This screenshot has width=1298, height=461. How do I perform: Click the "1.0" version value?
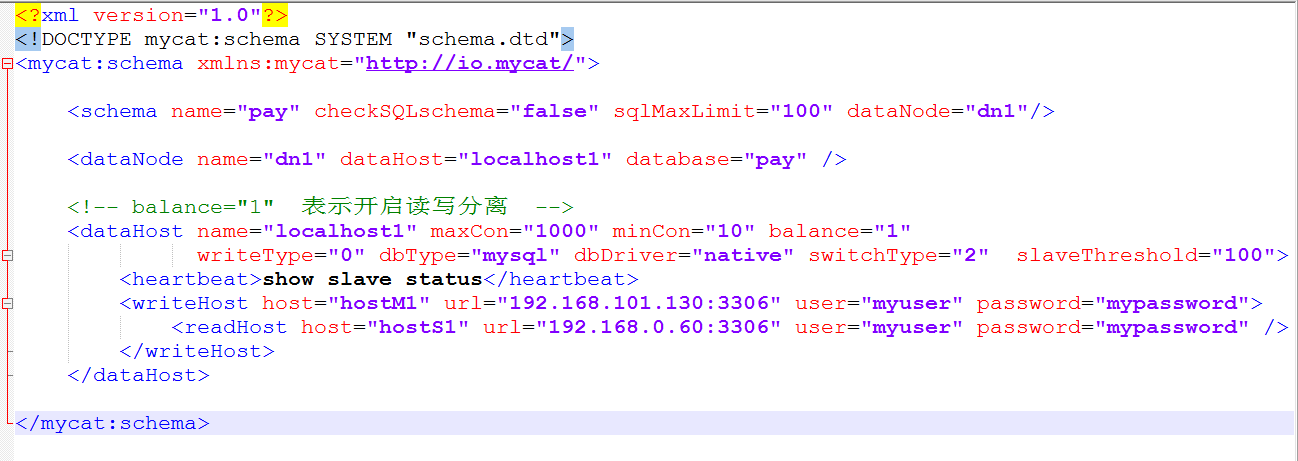[x=230, y=16]
